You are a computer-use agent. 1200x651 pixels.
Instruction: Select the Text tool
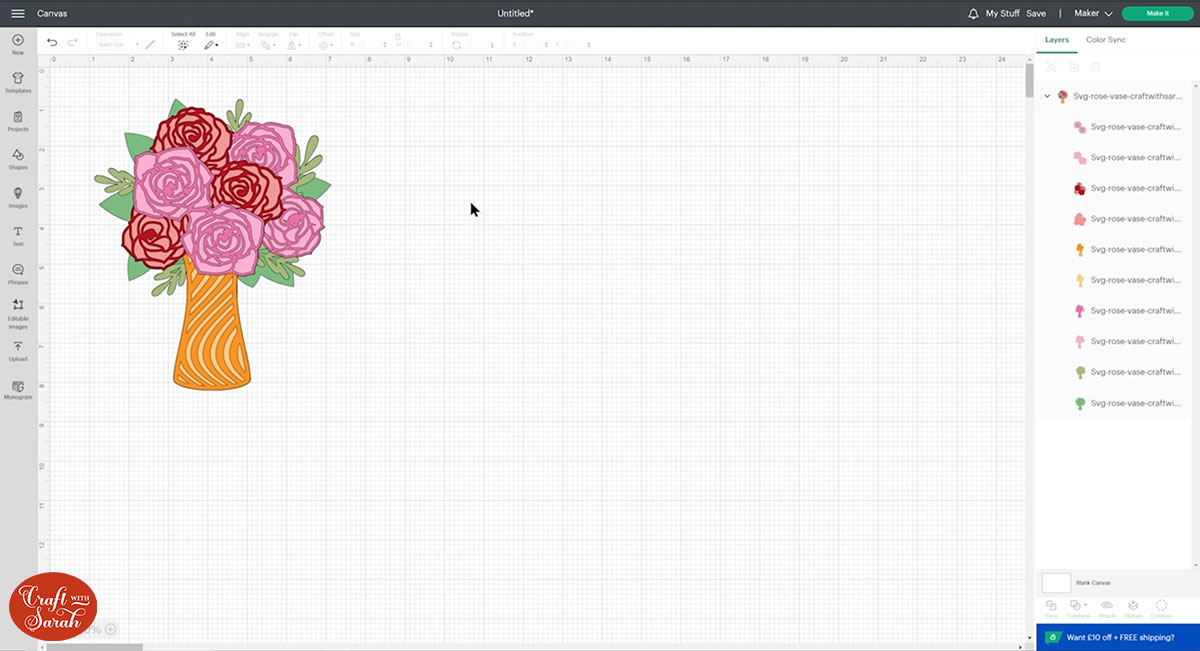[x=18, y=236]
